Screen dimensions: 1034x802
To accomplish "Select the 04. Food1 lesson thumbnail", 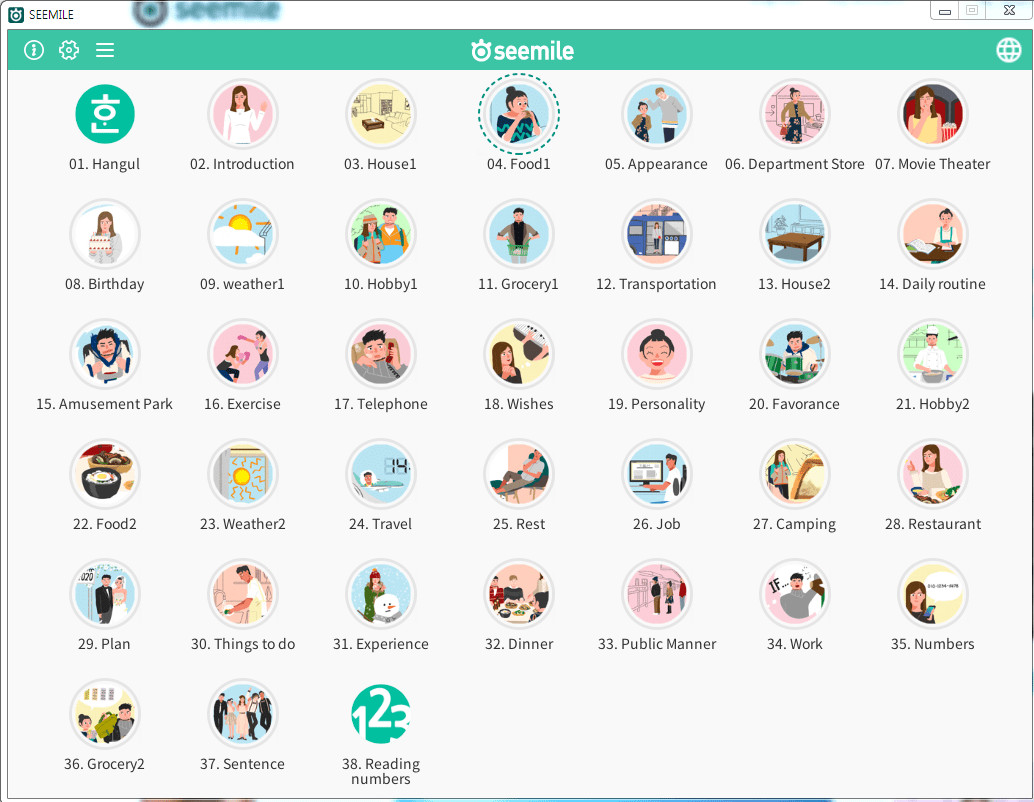I will (x=519, y=114).
